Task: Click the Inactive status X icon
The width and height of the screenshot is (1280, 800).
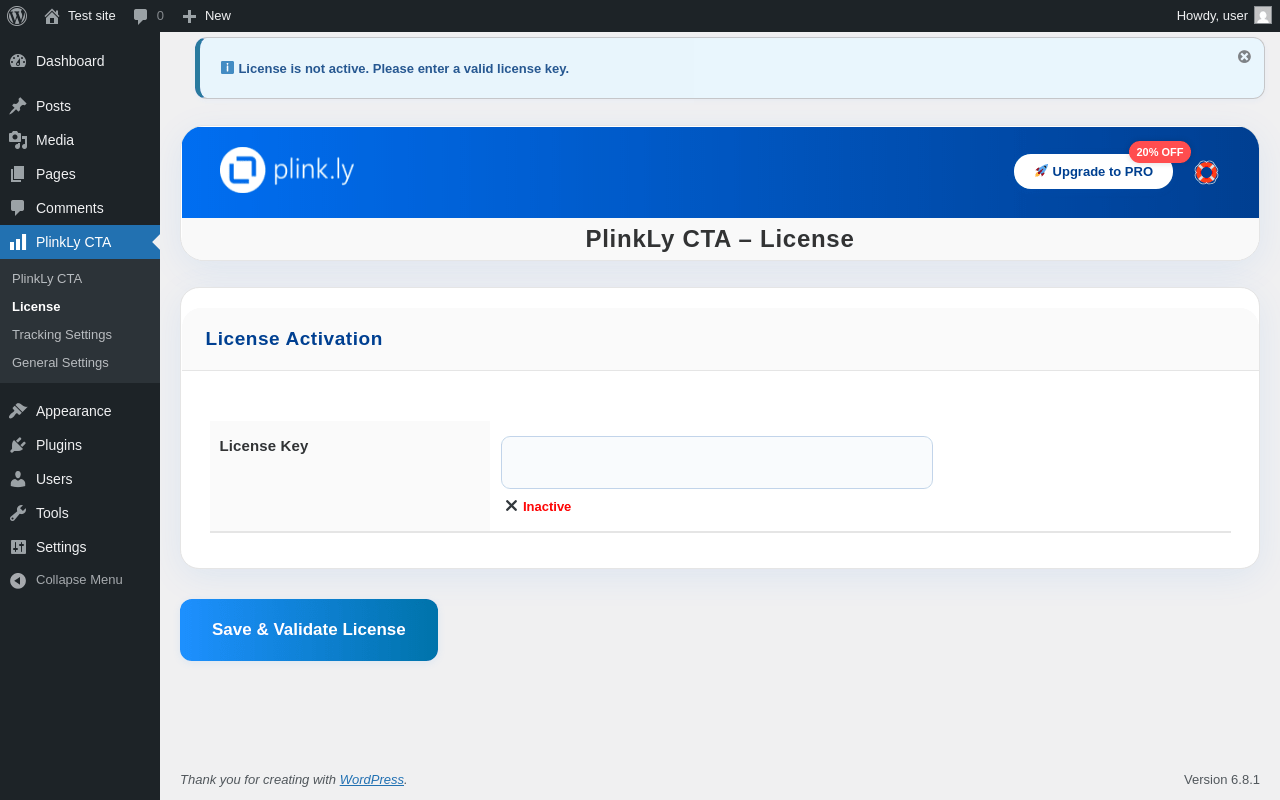Action: [511, 506]
